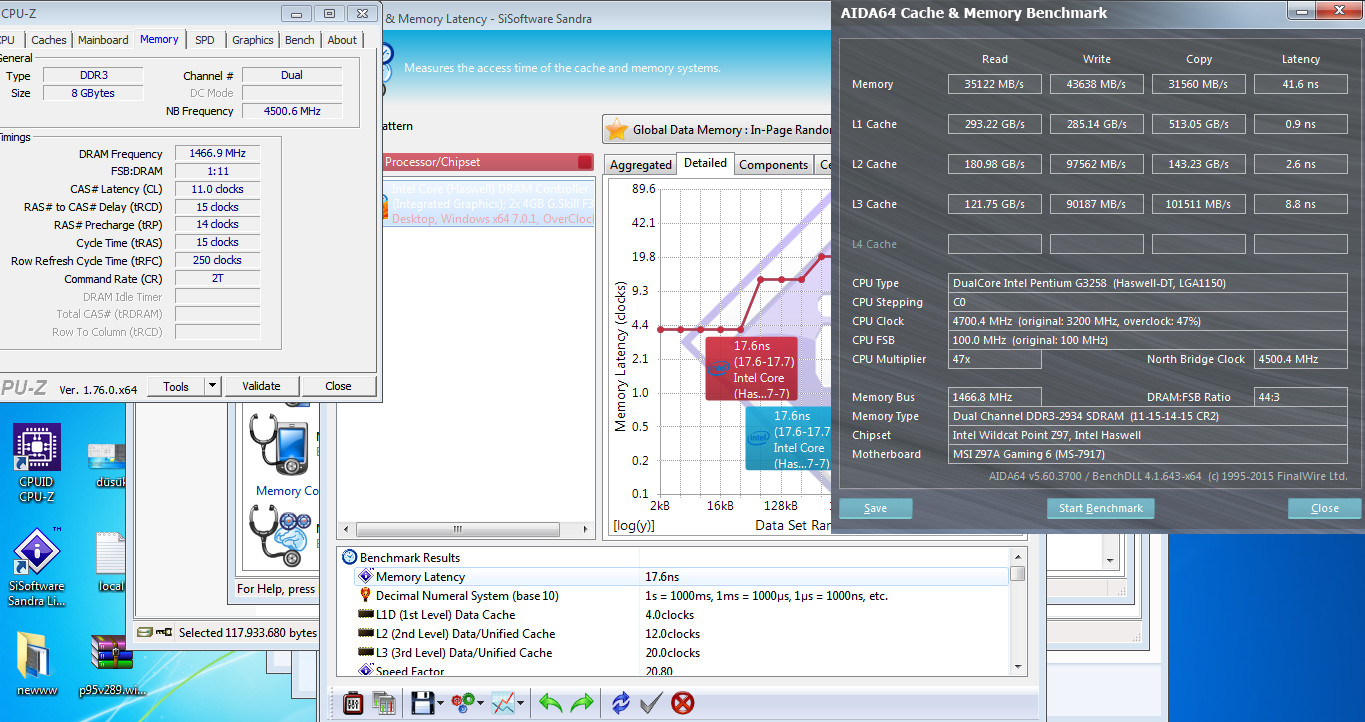Select the L1D (1st Level) Data Cache row
Image resolution: width=1365 pixels, height=722 pixels.
pos(682,615)
